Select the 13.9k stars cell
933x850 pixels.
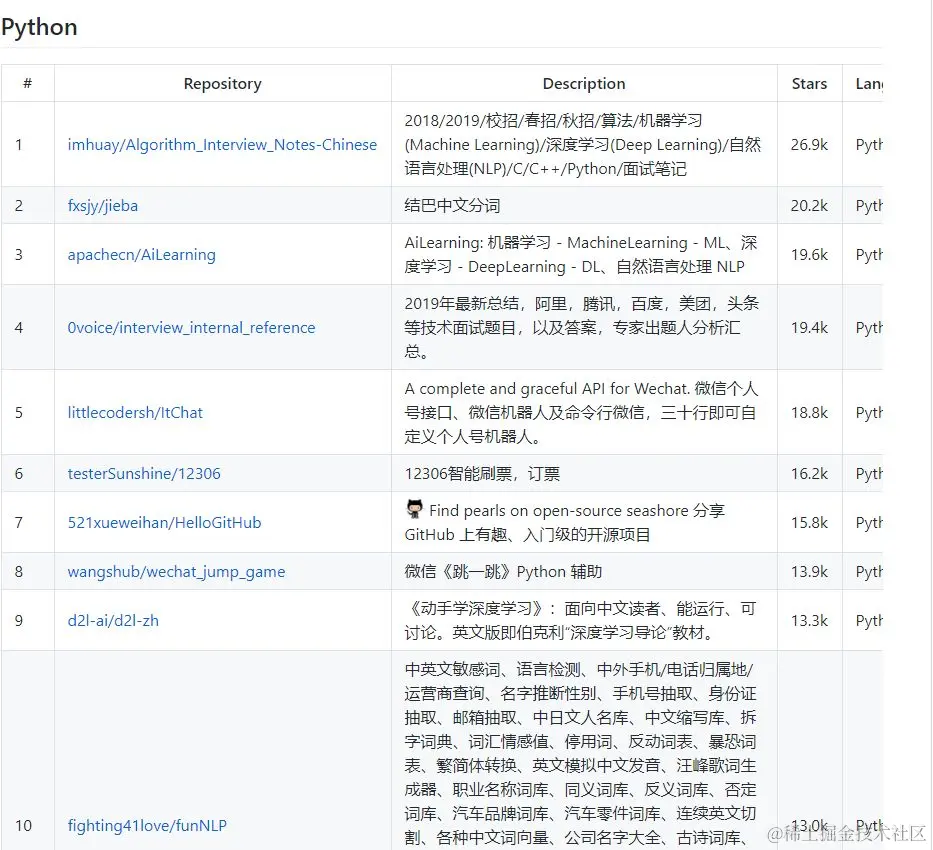tap(809, 572)
